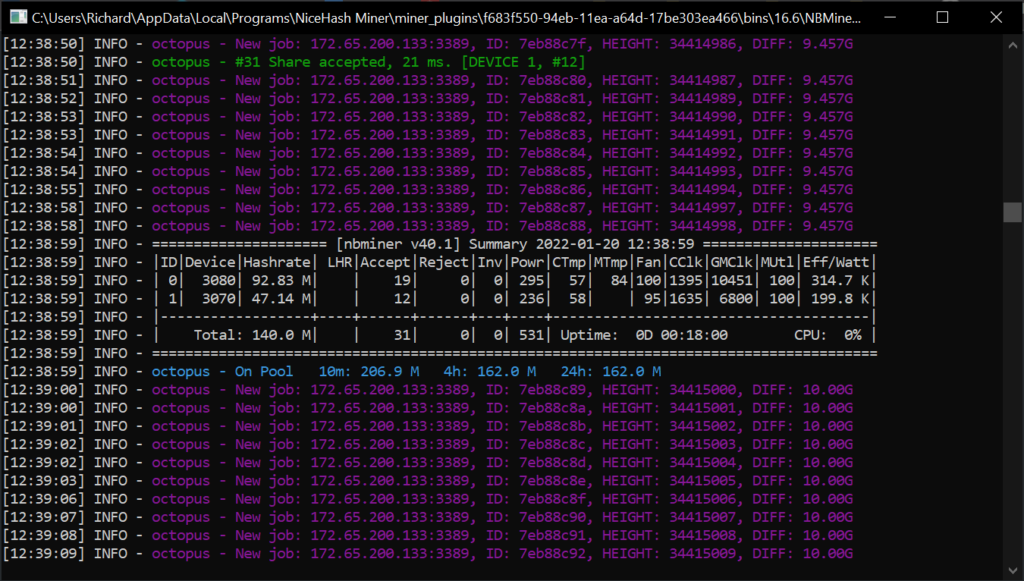The height and width of the screenshot is (581, 1024).
Task: Click the '[12:38:52]' timestamp
Action: 44,99
